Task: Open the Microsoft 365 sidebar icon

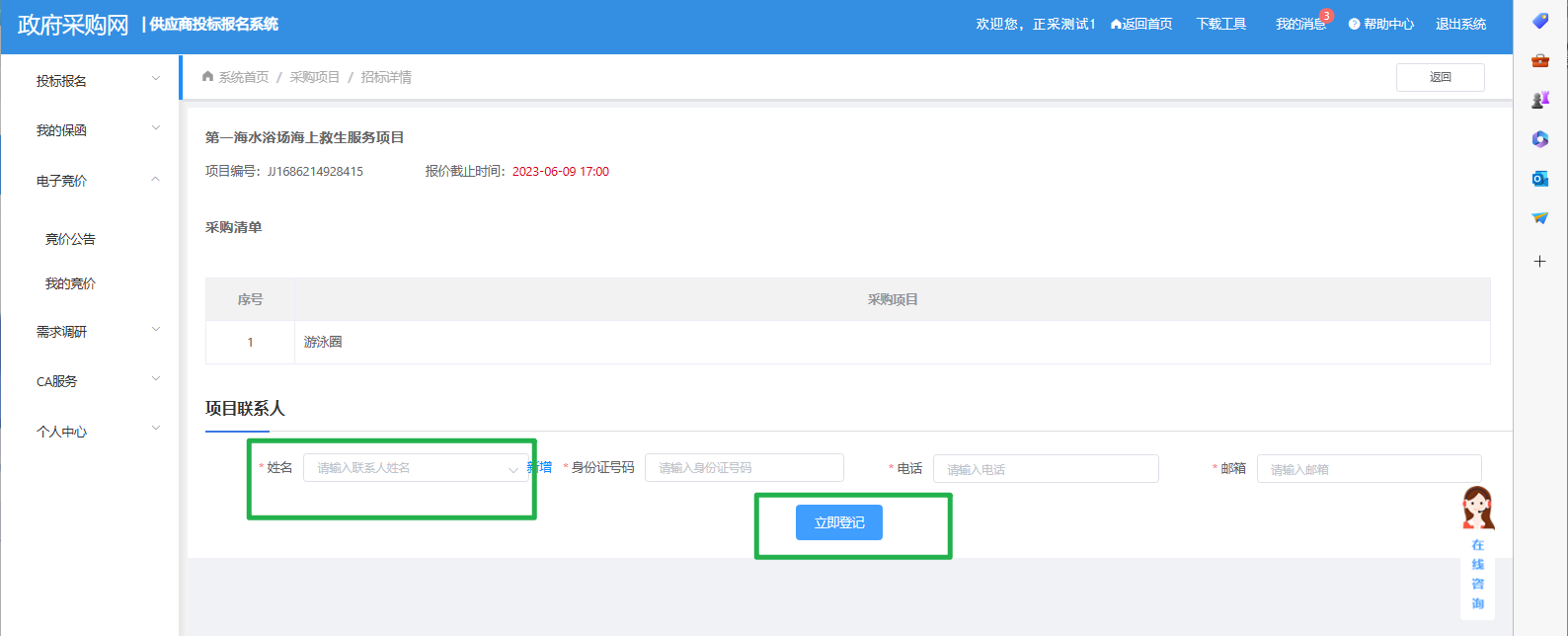Action: 1539,139
